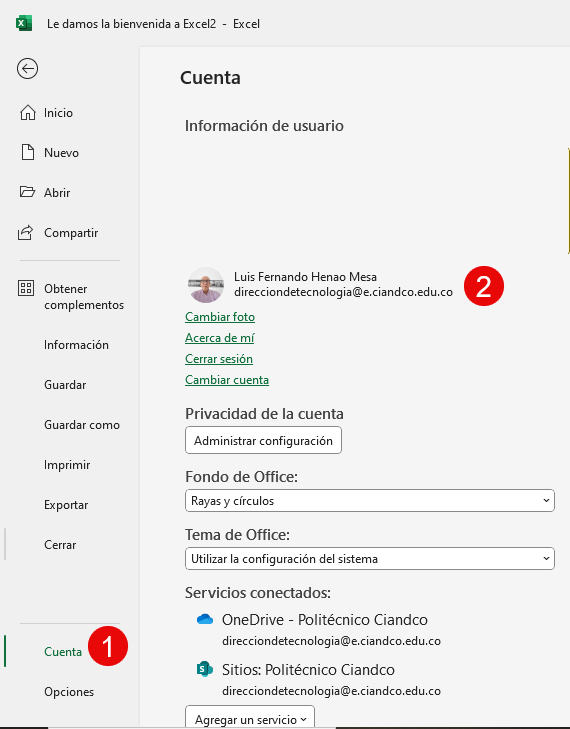This screenshot has height=729, width=570.
Task: Click the Información de usuario heading
Action: [264, 126]
